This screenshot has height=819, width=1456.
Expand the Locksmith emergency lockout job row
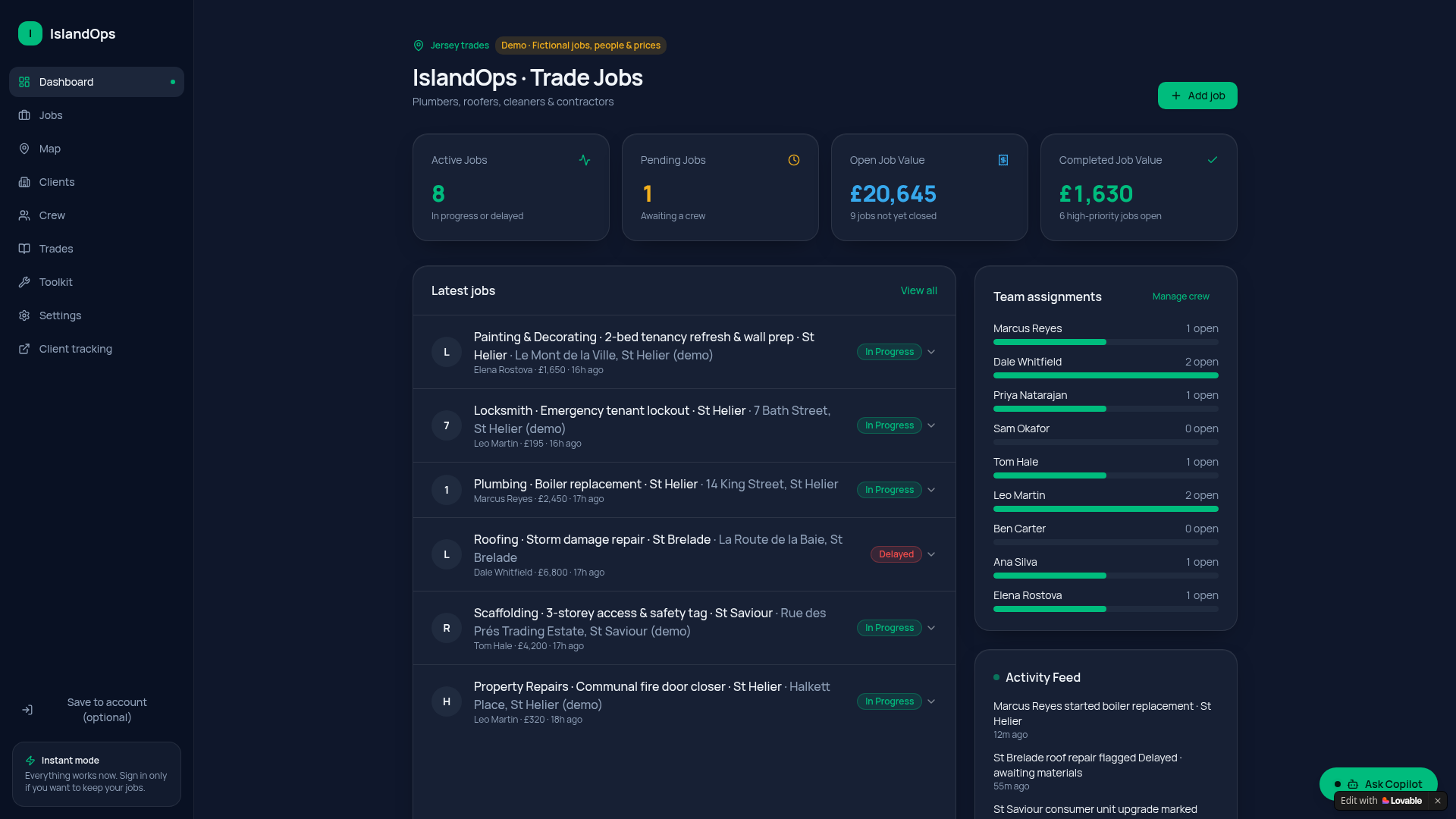(x=931, y=425)
